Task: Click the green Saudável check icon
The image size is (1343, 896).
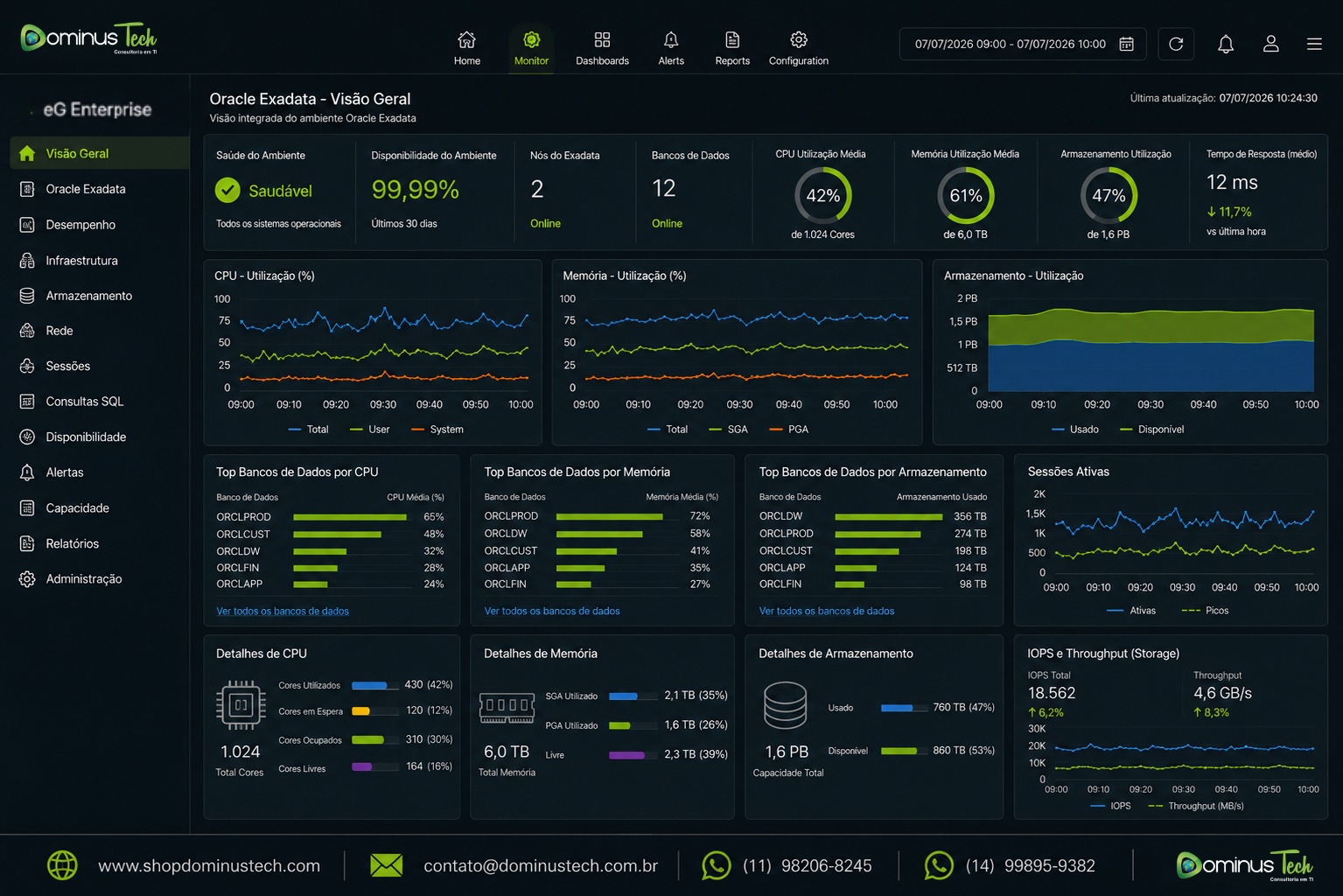Action: [227, 190]
